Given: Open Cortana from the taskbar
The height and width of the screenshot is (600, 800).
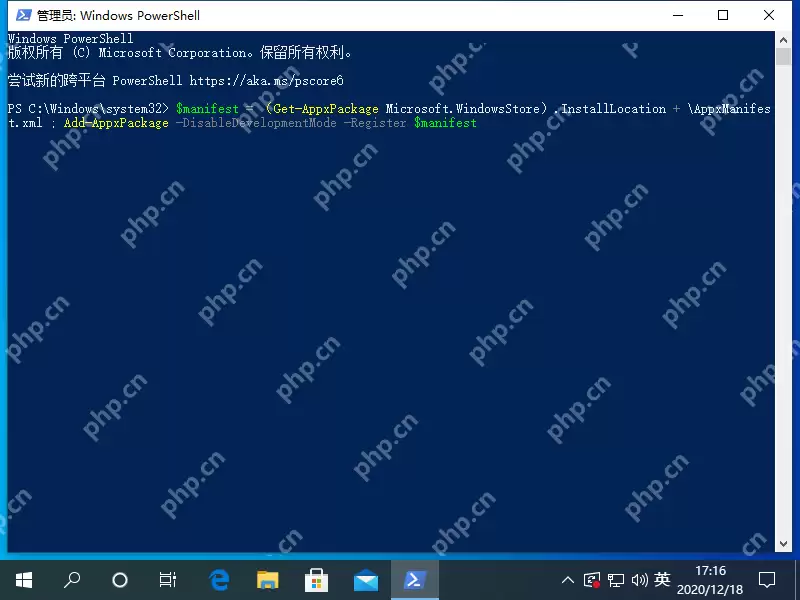Looking at the screenshot, I should [119, 580].
